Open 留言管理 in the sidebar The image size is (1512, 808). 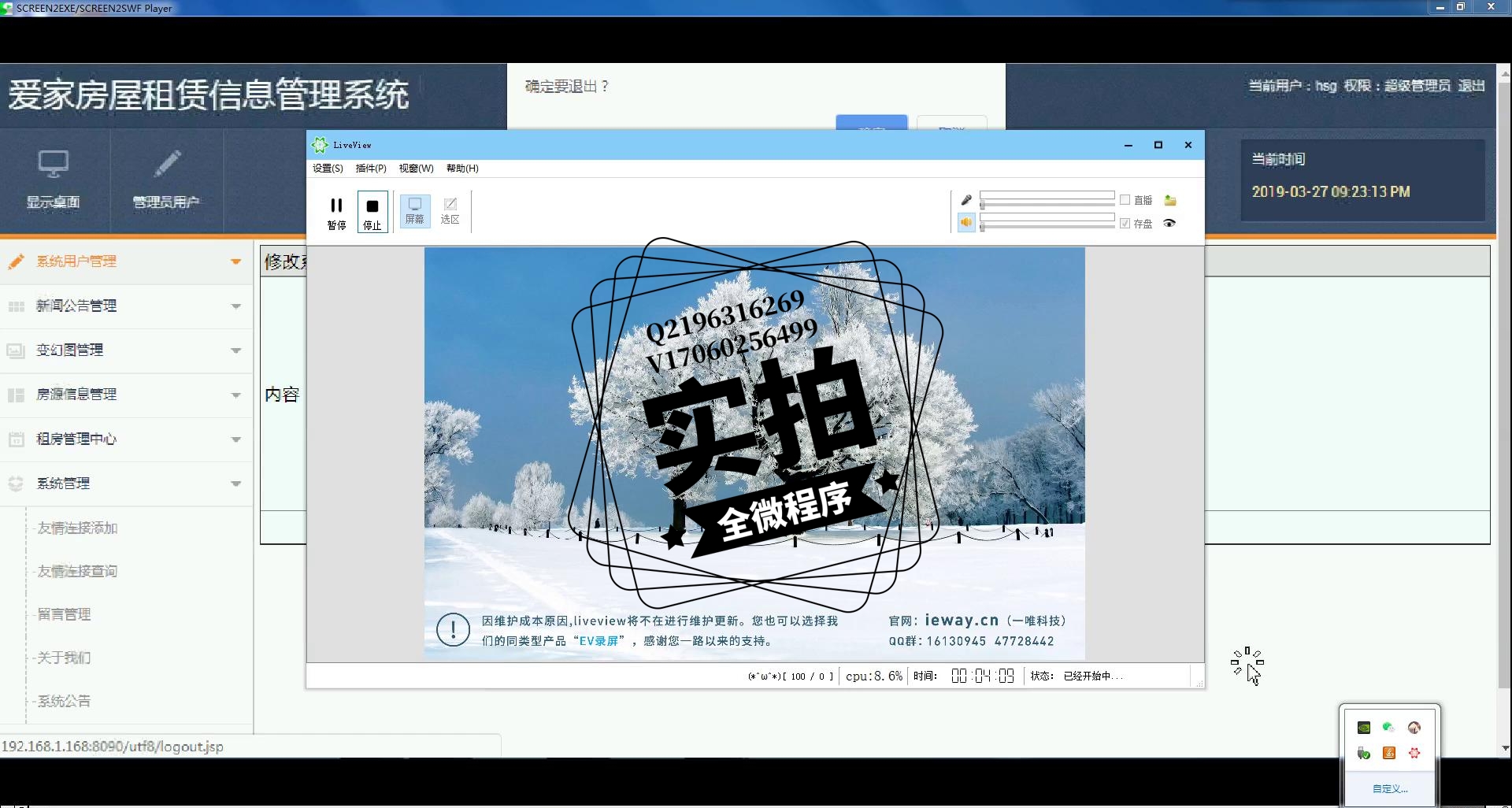pyautogui.click(x=64, y=614)
